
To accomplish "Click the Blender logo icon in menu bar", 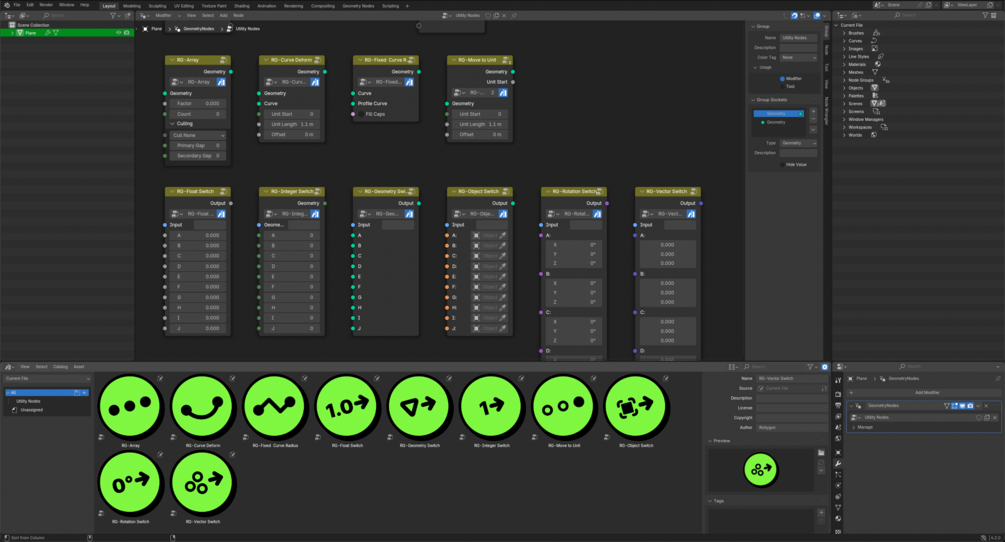I will tap(7, 5).
